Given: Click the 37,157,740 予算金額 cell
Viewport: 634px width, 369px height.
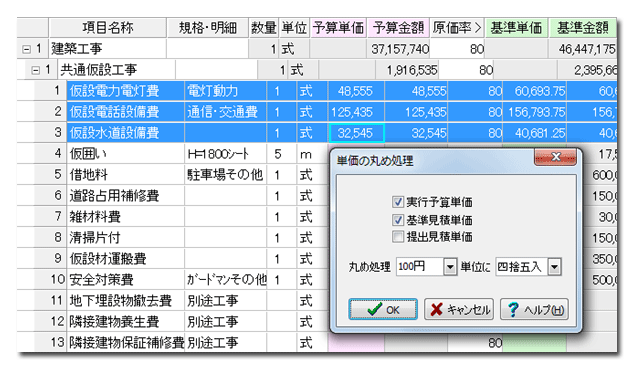Looking at the screenshot, I should tap(398, 49).
